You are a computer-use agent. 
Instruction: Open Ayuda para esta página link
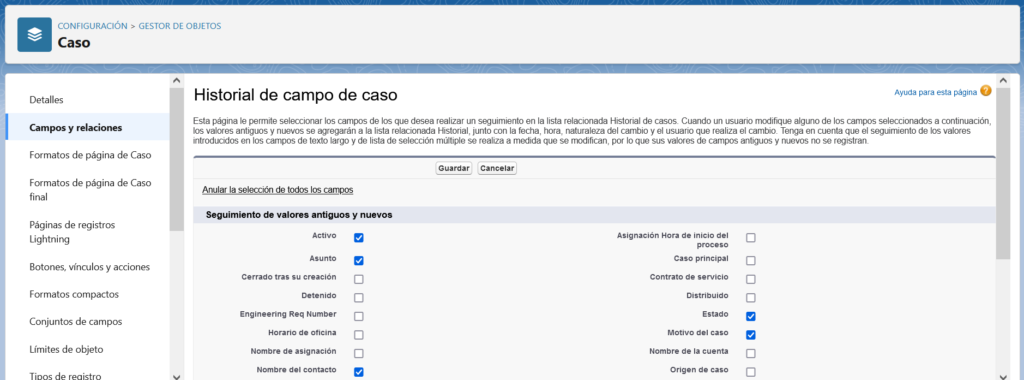(935, 93)
